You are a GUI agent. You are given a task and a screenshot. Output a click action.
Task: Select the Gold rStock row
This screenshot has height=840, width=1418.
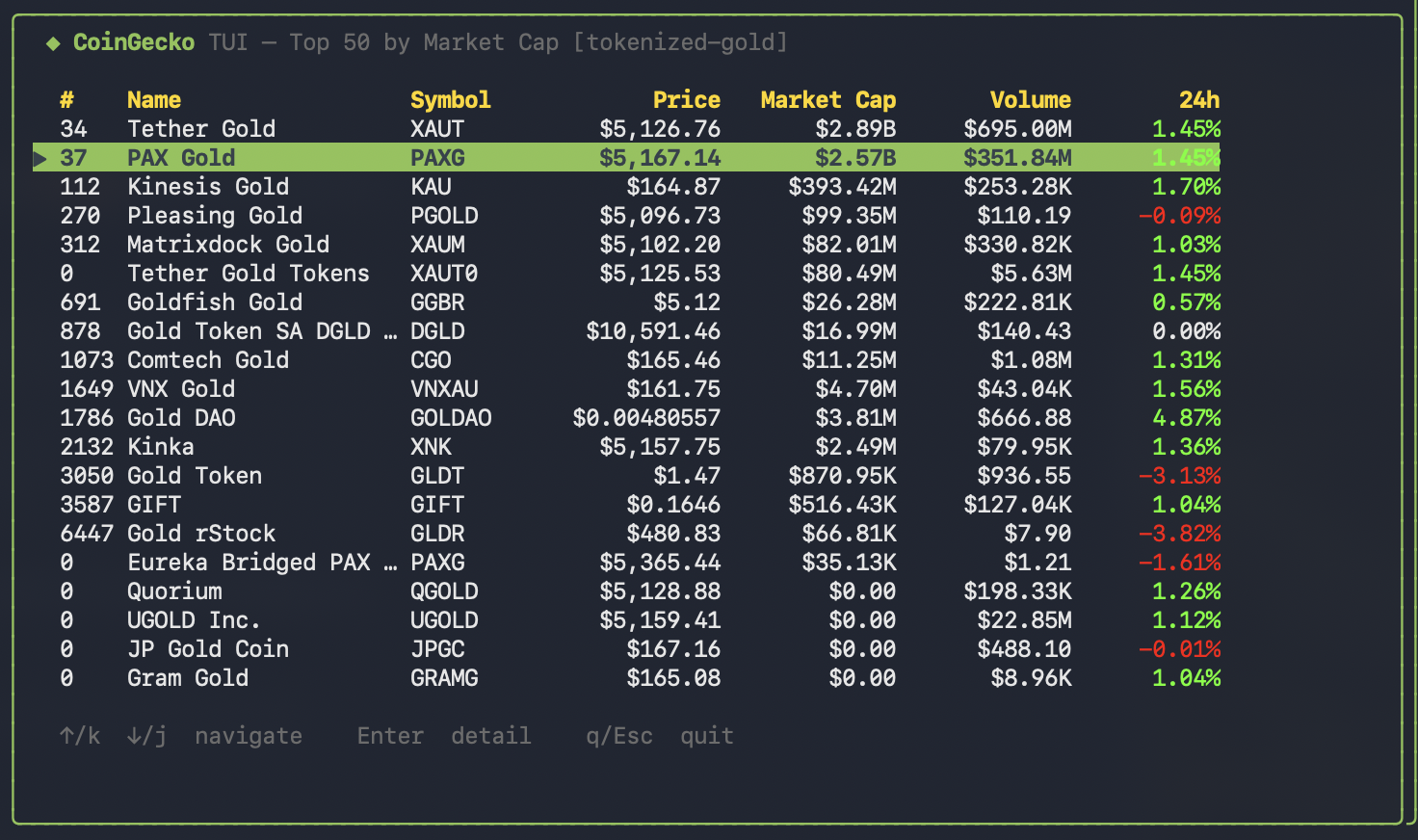627,534
